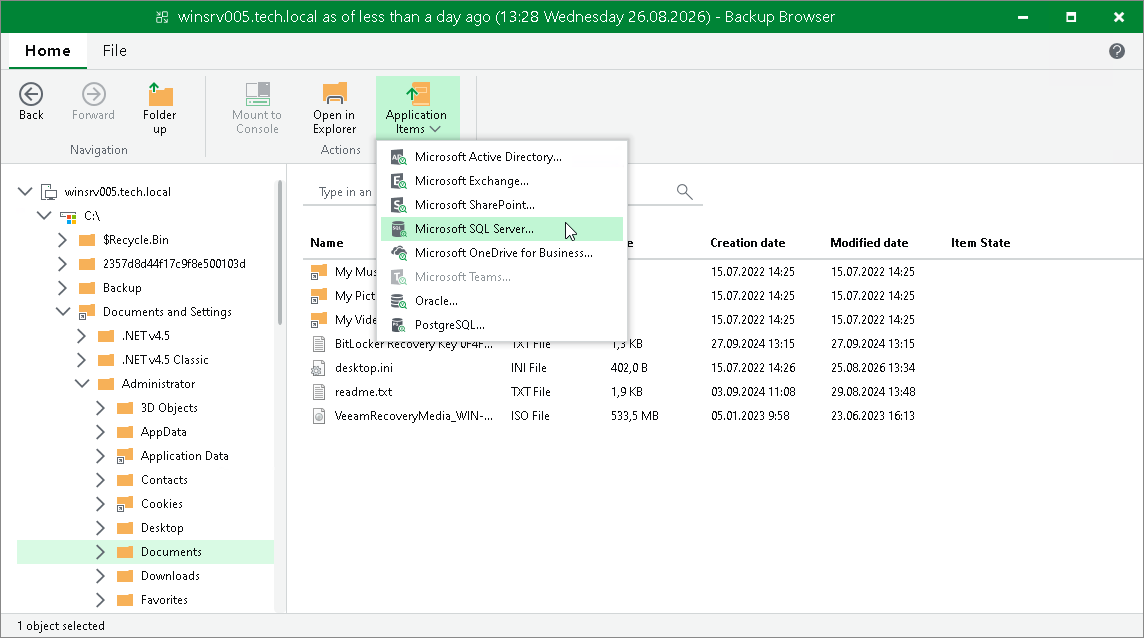Click the '1 object selected' status text
The height and width of the screenshot is (638, 1144).
(61, 626)
